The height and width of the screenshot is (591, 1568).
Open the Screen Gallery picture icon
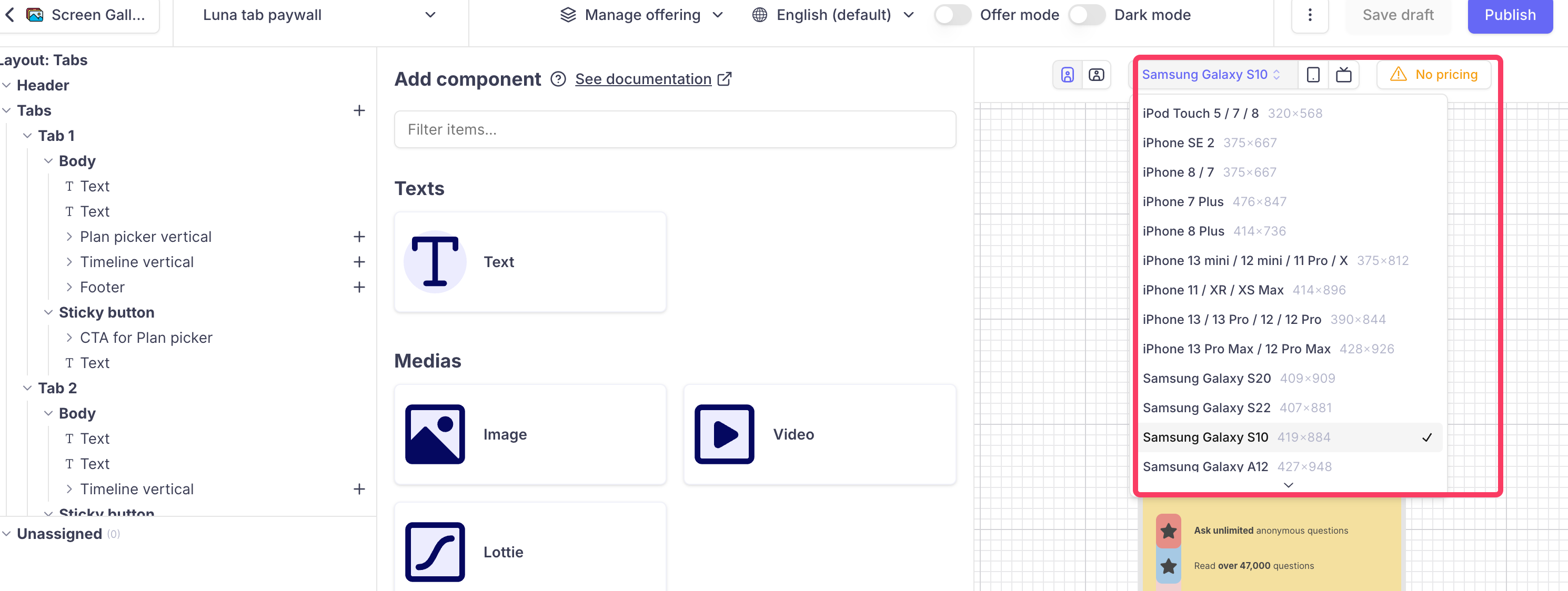tap(35, 15)
